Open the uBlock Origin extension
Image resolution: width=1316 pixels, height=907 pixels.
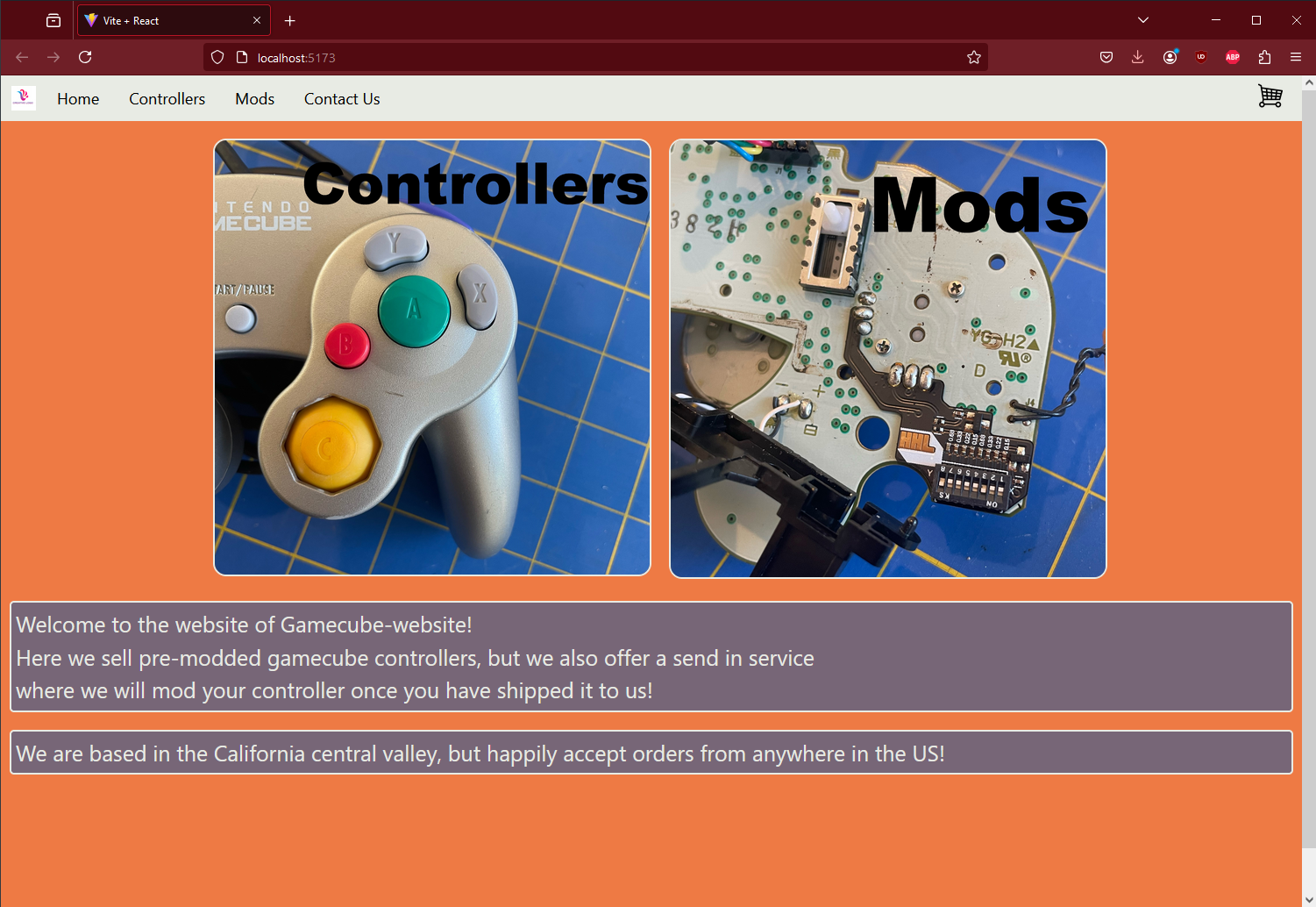(1200, 57)
